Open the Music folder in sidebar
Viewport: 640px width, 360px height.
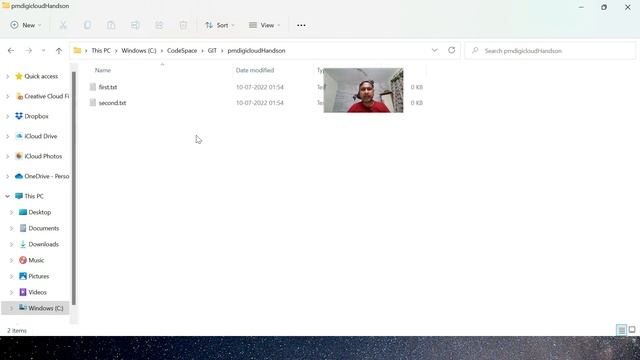pos(36,260)
